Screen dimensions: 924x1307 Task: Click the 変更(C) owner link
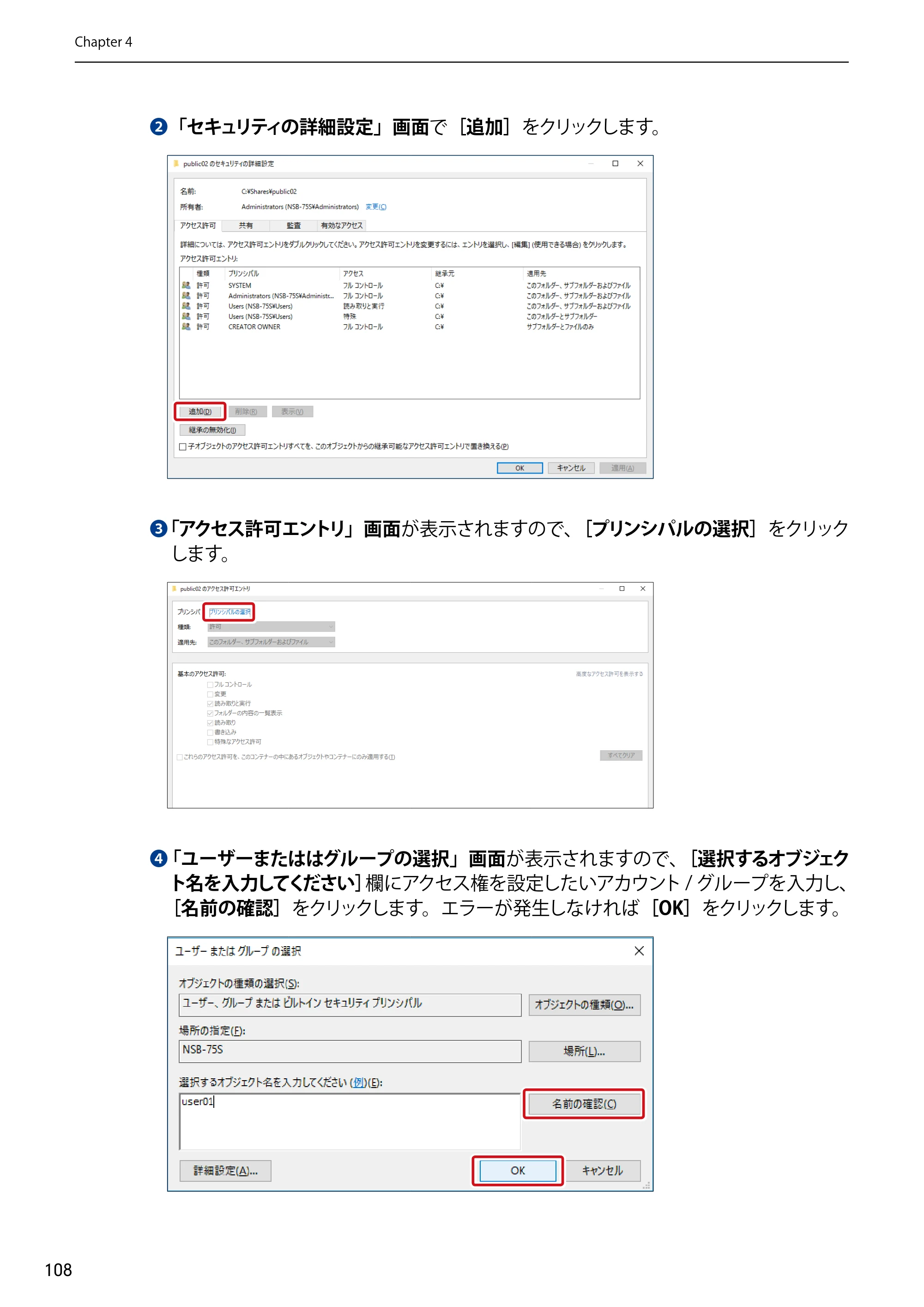point(376,207)
